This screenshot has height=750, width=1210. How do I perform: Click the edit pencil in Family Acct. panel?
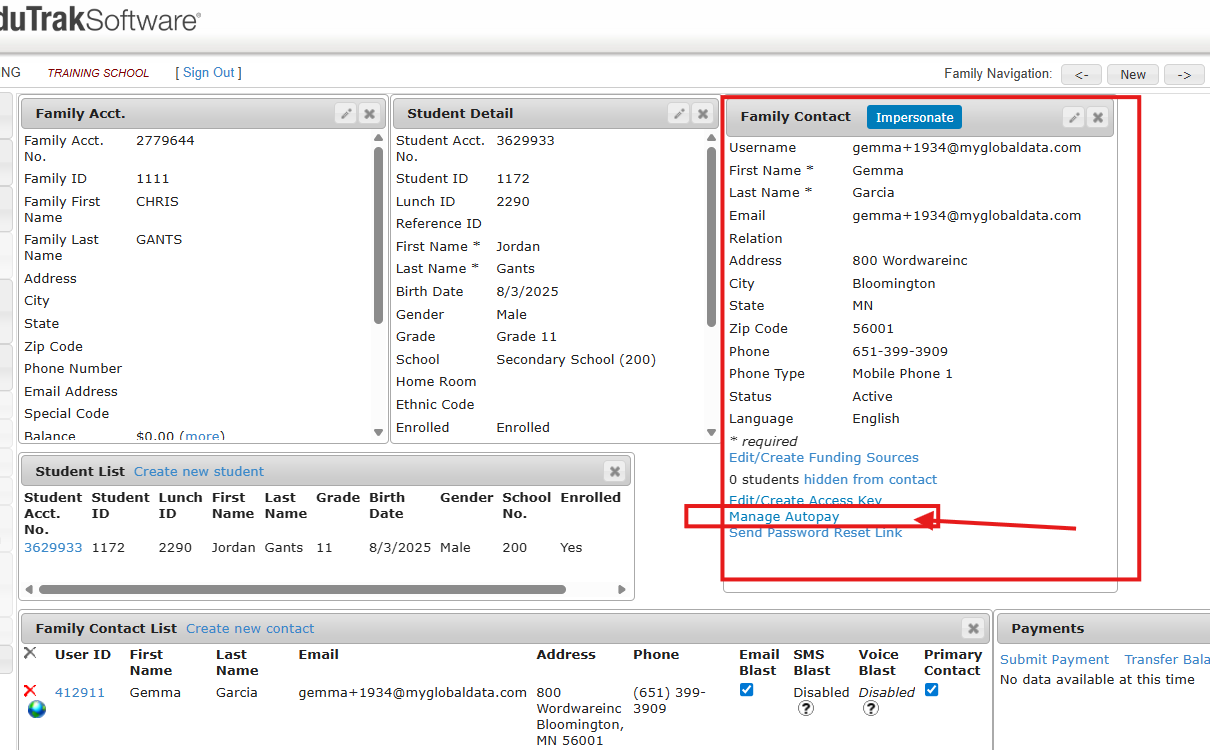pos(346,114)
